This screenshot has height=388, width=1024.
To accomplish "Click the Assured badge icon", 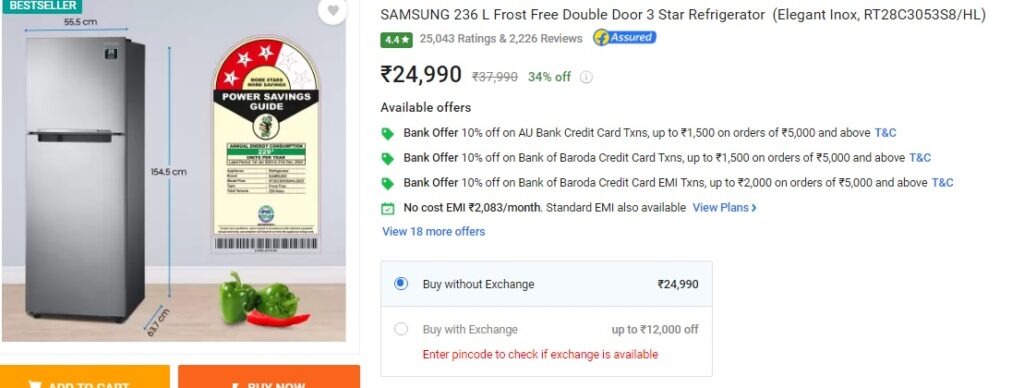I will coord(624,38).
